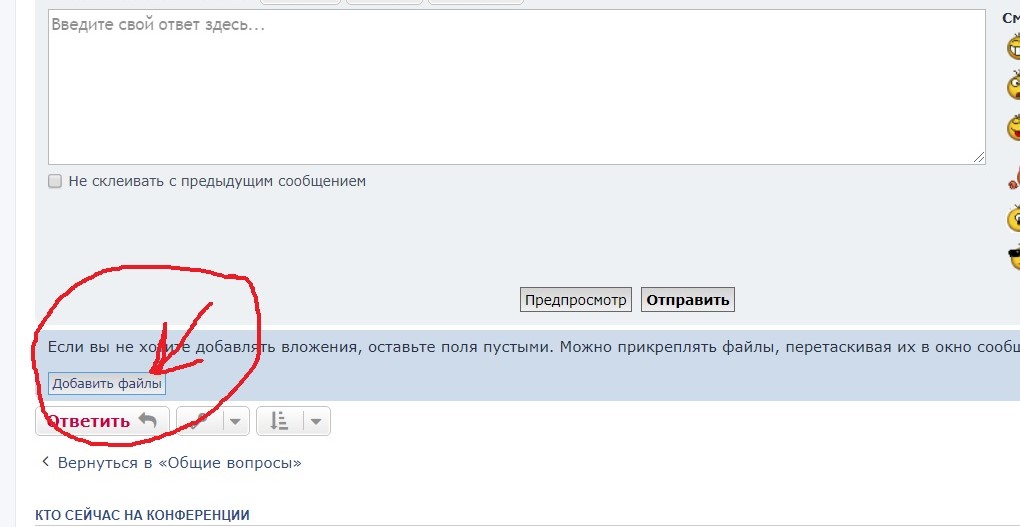Image resolution: width=1020 pixels, height=527 pixels.
Task: Click the wrench topic tools icon
Action: pos(200,421)
